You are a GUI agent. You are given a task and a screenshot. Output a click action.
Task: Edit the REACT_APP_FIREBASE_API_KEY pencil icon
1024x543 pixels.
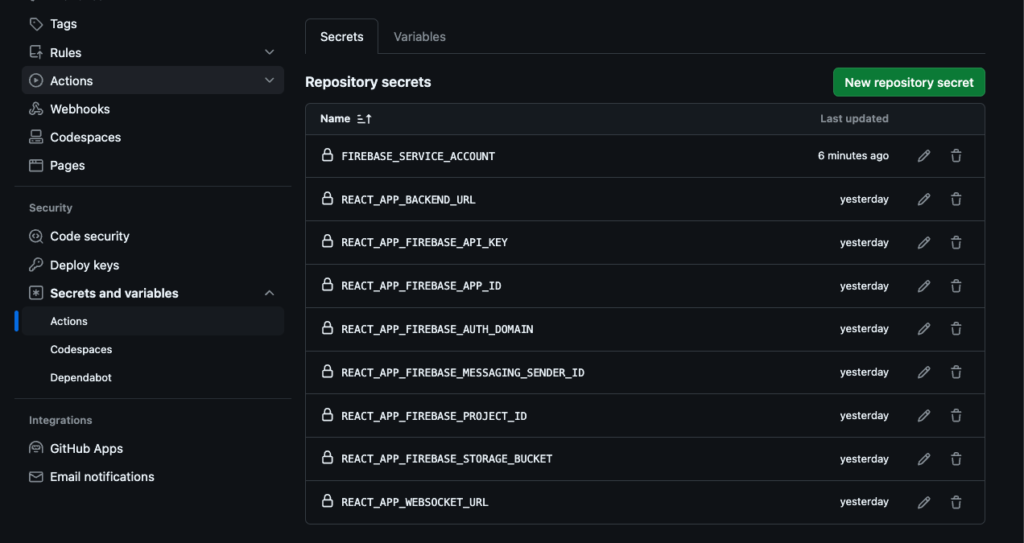coord(923,242)
